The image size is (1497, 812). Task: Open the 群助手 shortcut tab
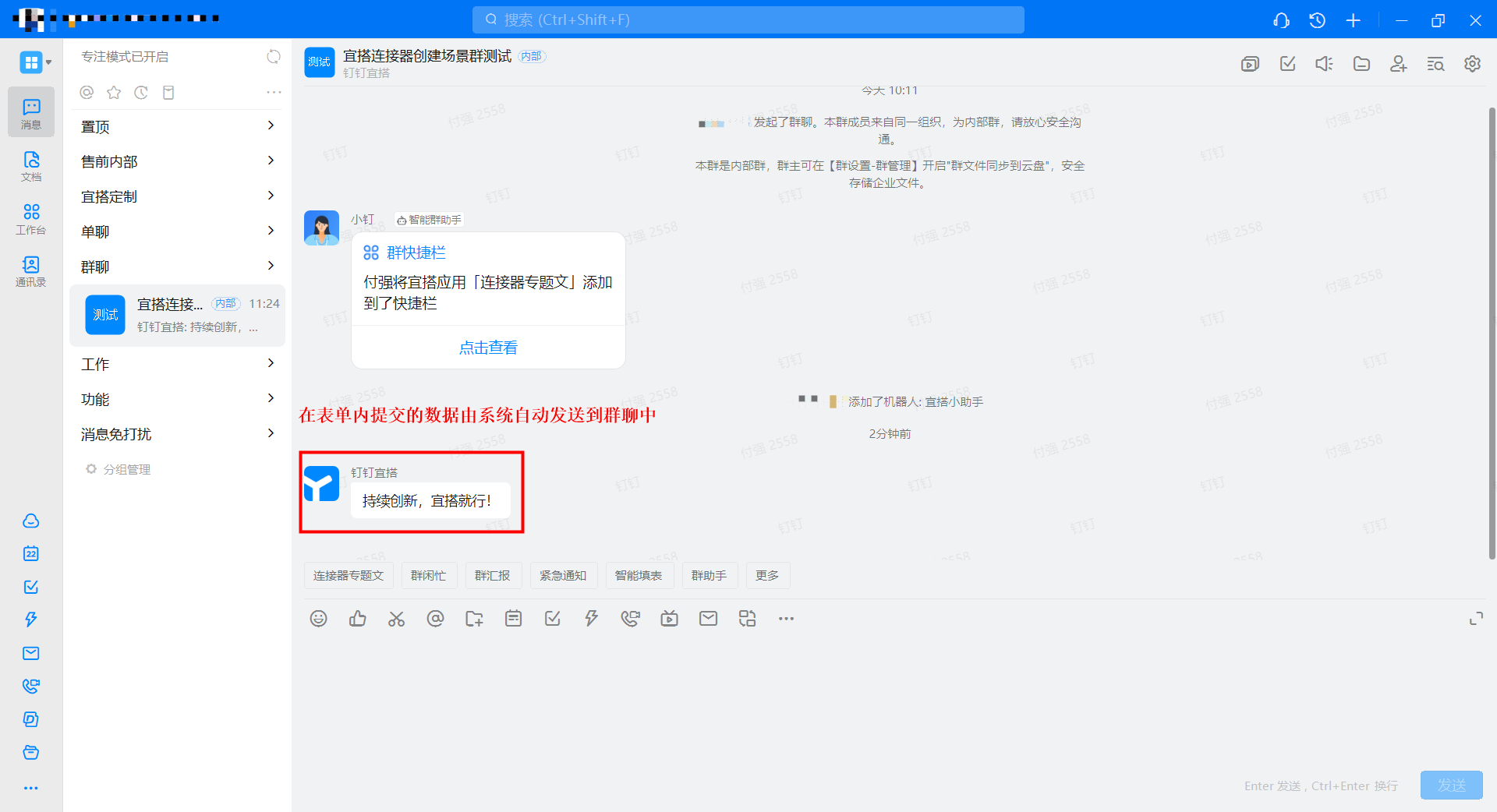click(709, 575)
